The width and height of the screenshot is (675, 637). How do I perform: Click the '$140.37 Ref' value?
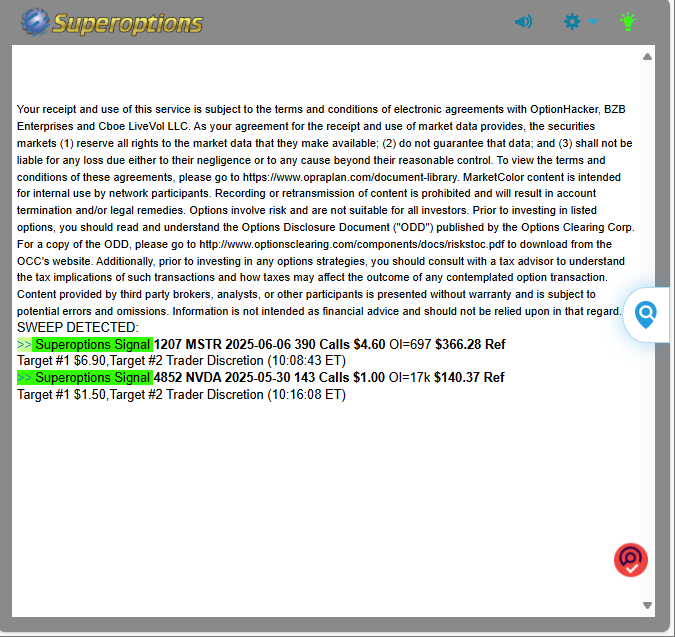point(469,377)
